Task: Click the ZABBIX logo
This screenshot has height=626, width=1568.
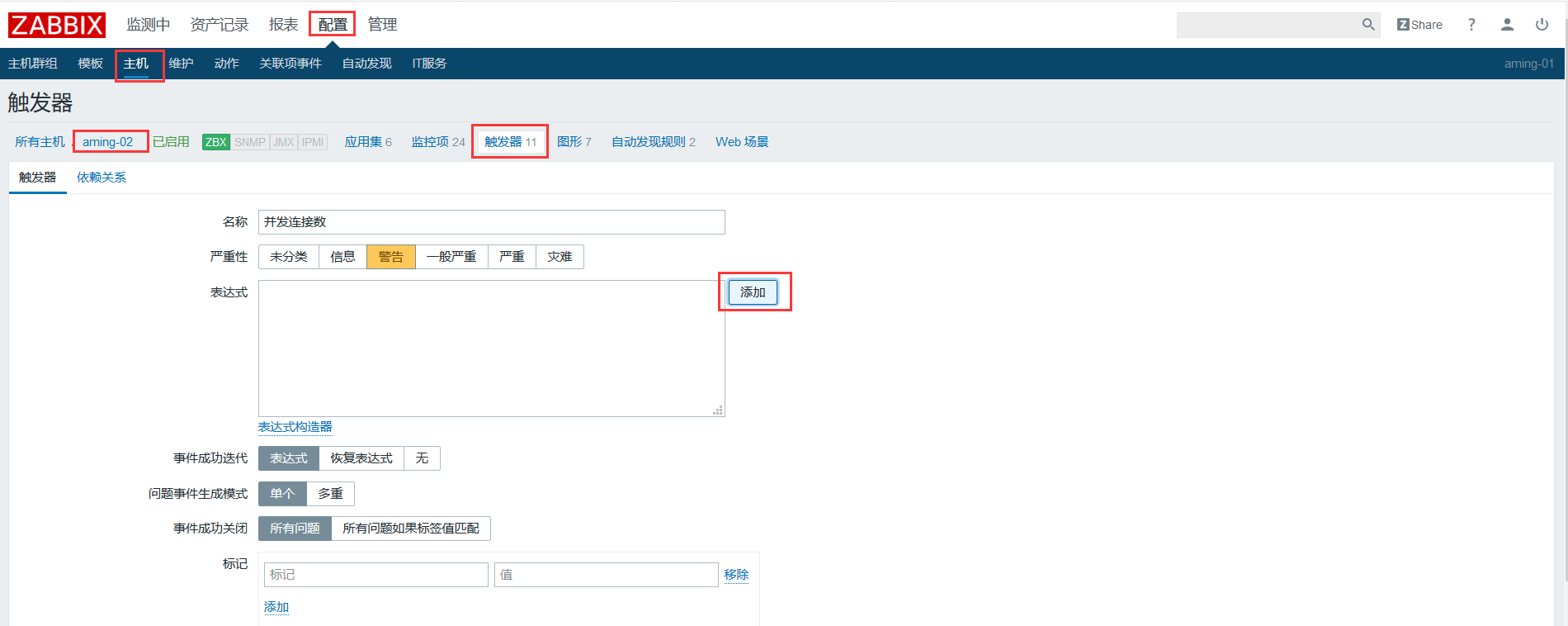Action: pyautogui.click(x=57, y=25)
